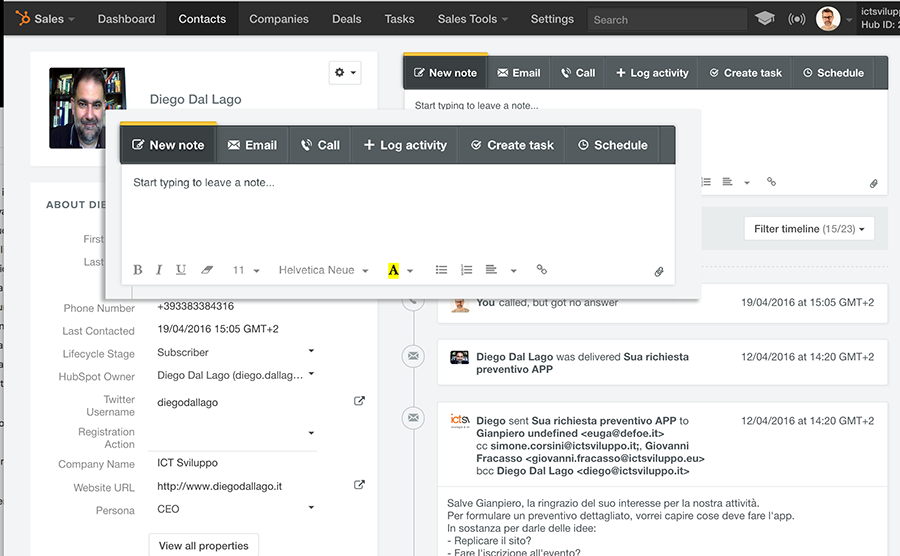900x556 pixels.
Task: Switch to Email tab in enlarged editor
Action: click(x=253, y=145)
